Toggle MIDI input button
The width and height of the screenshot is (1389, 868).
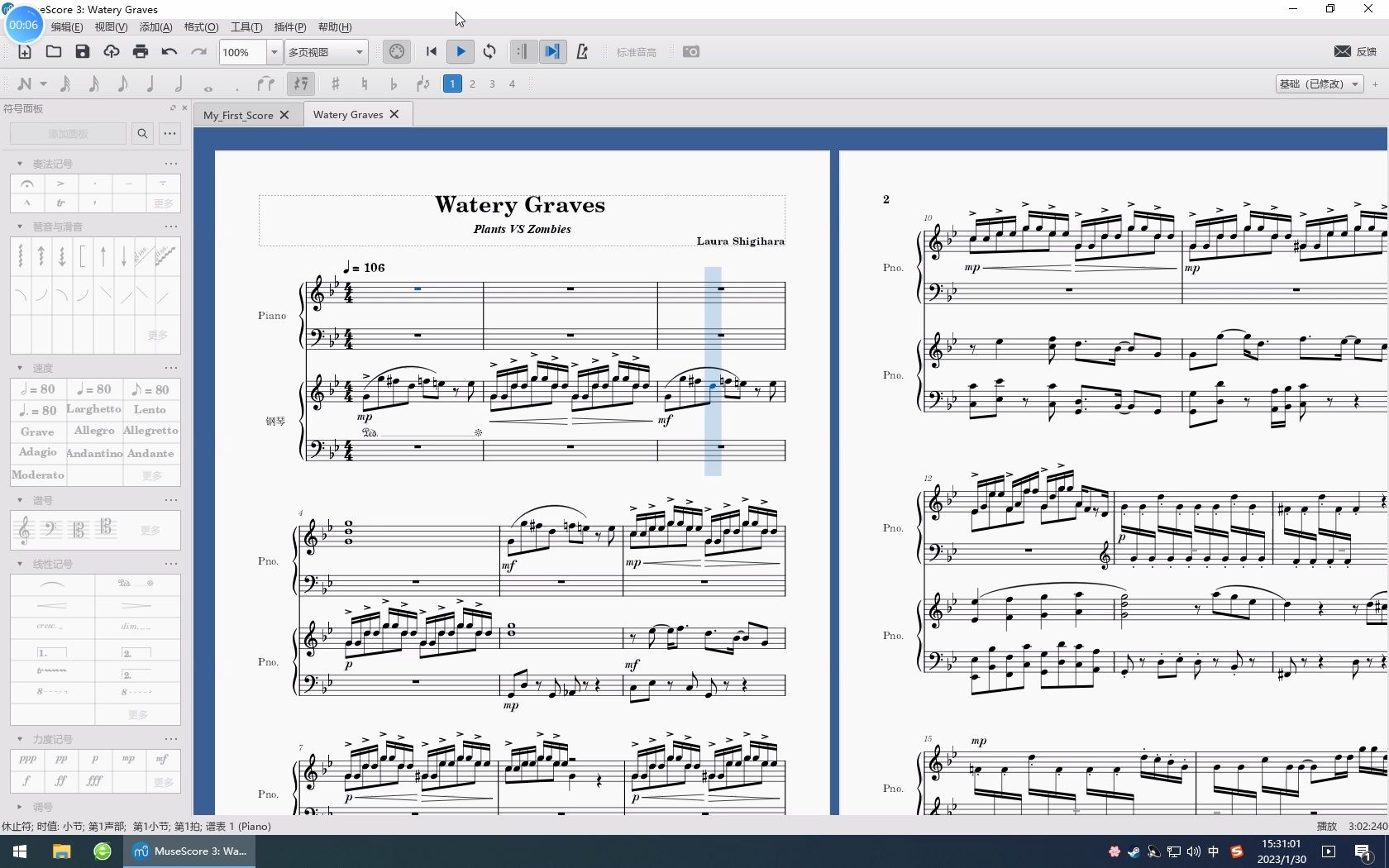pyautogui.click(x=397, y=52)
